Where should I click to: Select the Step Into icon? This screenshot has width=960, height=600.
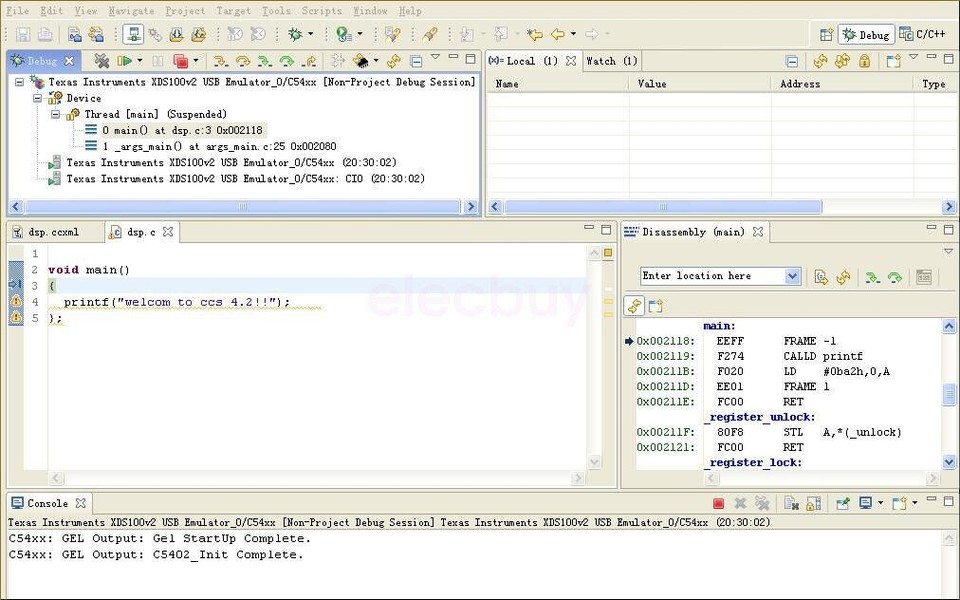coord(220,62)
